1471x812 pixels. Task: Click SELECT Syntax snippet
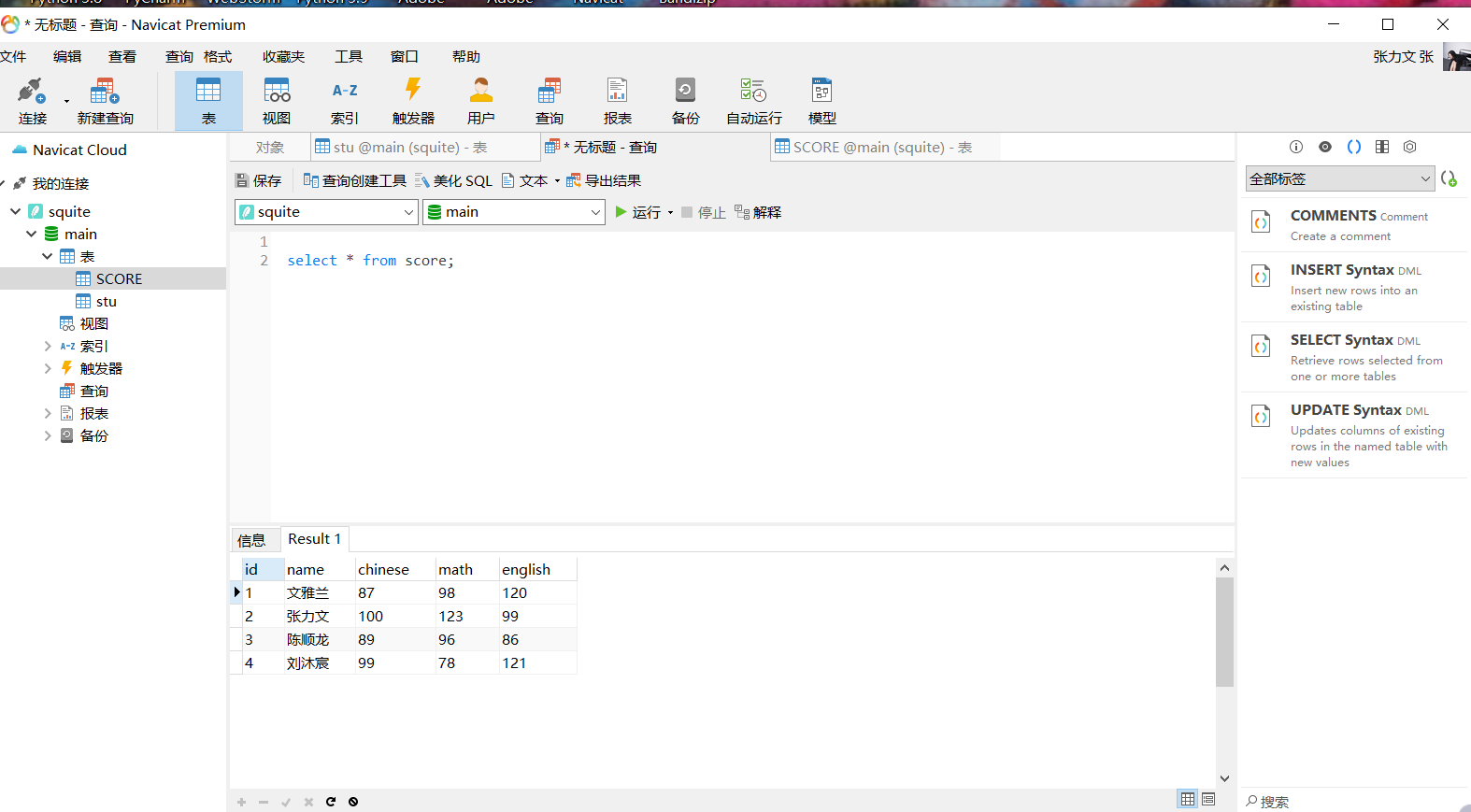pos(1355,357)
